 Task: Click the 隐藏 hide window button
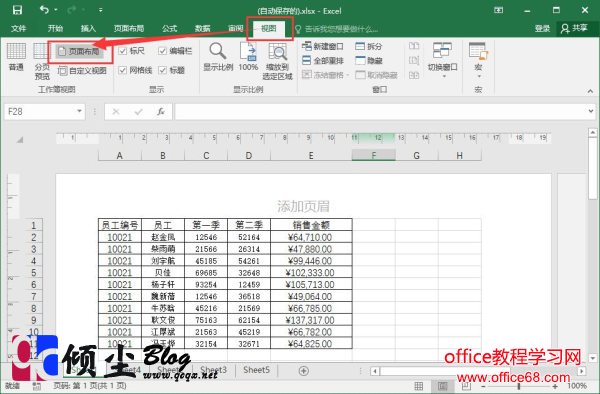point(369,60)
